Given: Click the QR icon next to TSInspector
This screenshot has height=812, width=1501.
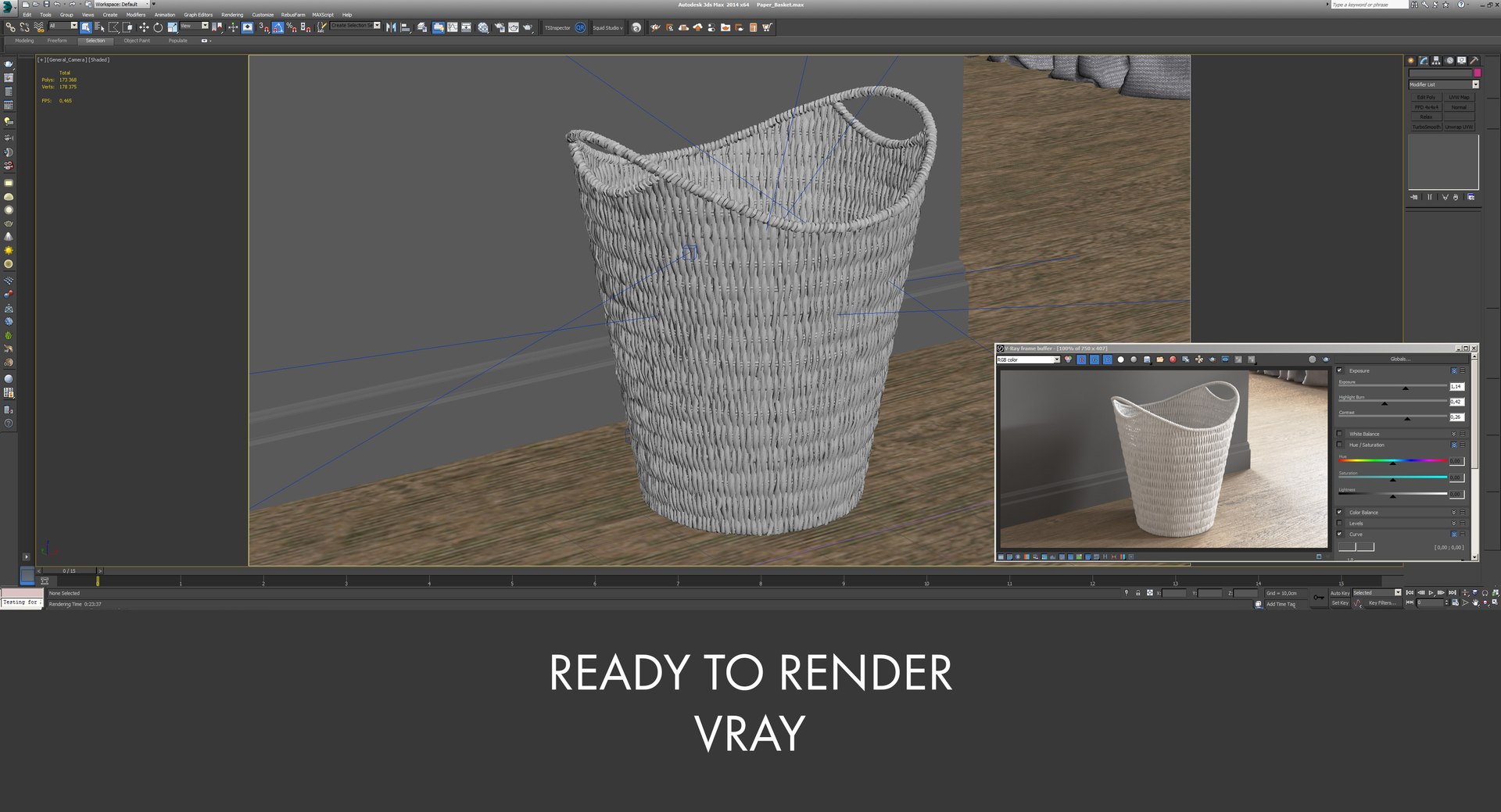Looking at the screenshot, I should point(580,27).
